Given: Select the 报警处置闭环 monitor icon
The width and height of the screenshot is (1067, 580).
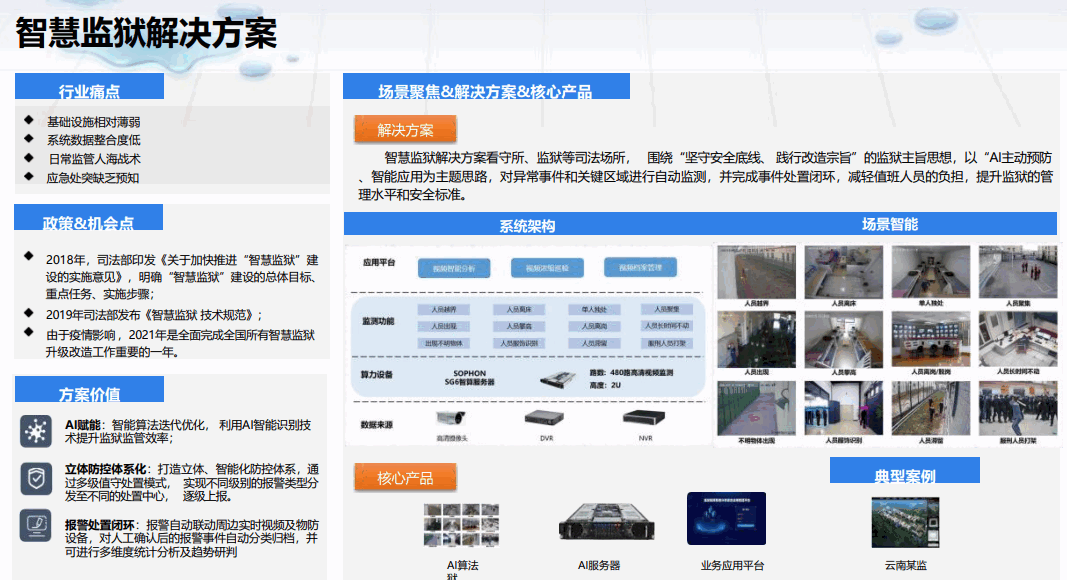Looking at the screenshot, I should coord(36,525).
